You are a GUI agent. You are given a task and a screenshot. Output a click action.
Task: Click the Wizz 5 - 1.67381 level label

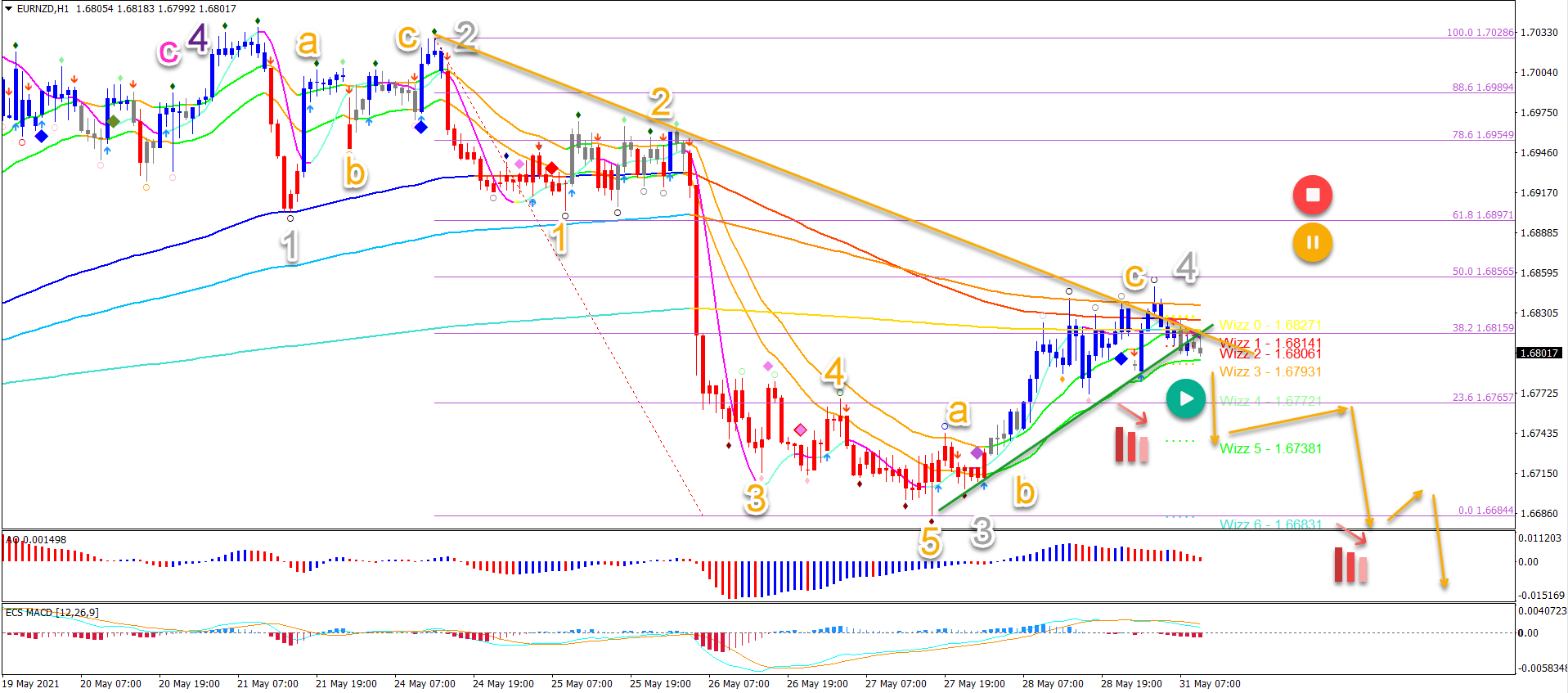1270,448
